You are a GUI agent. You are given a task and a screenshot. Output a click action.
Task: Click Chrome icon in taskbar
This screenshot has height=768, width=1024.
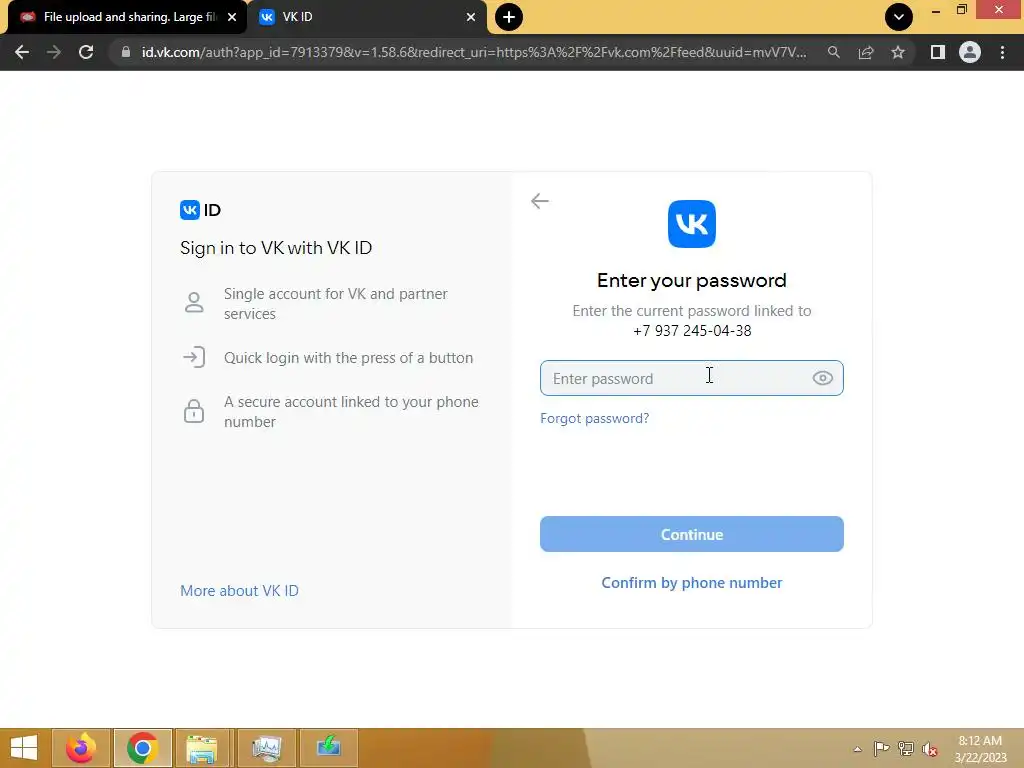click(x=142, y=748)
